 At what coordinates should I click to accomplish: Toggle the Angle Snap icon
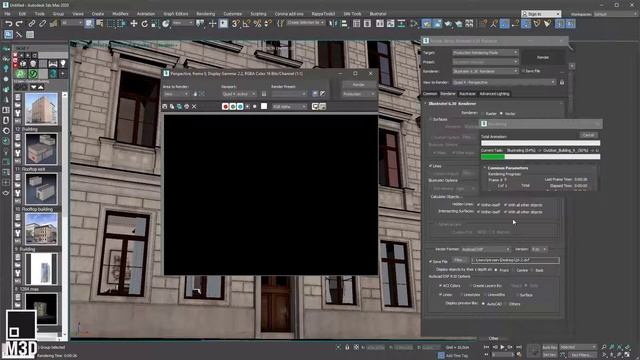[x=247, y=24]
